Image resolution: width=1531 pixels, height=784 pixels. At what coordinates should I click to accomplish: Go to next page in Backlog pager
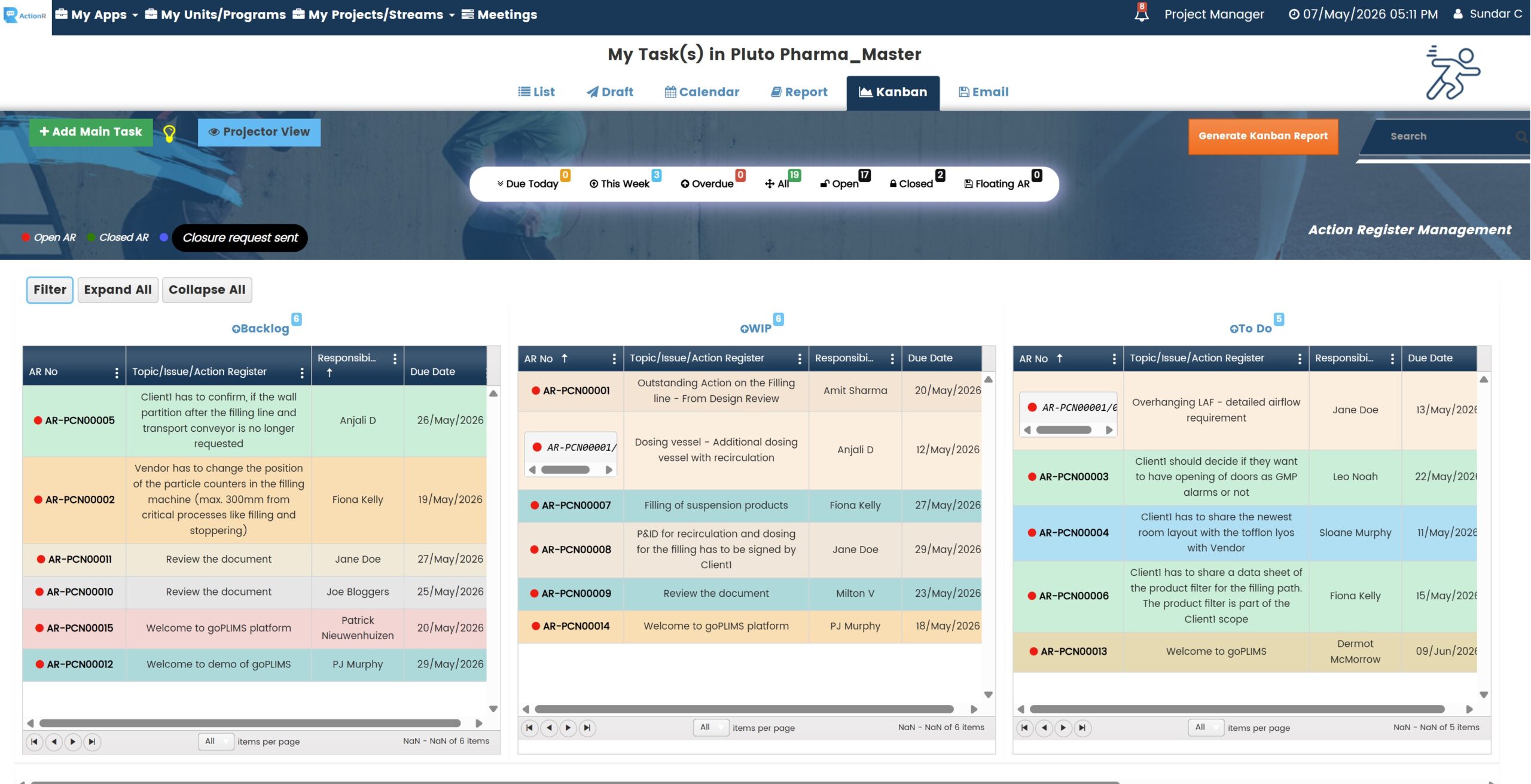[x=73, y=742]
